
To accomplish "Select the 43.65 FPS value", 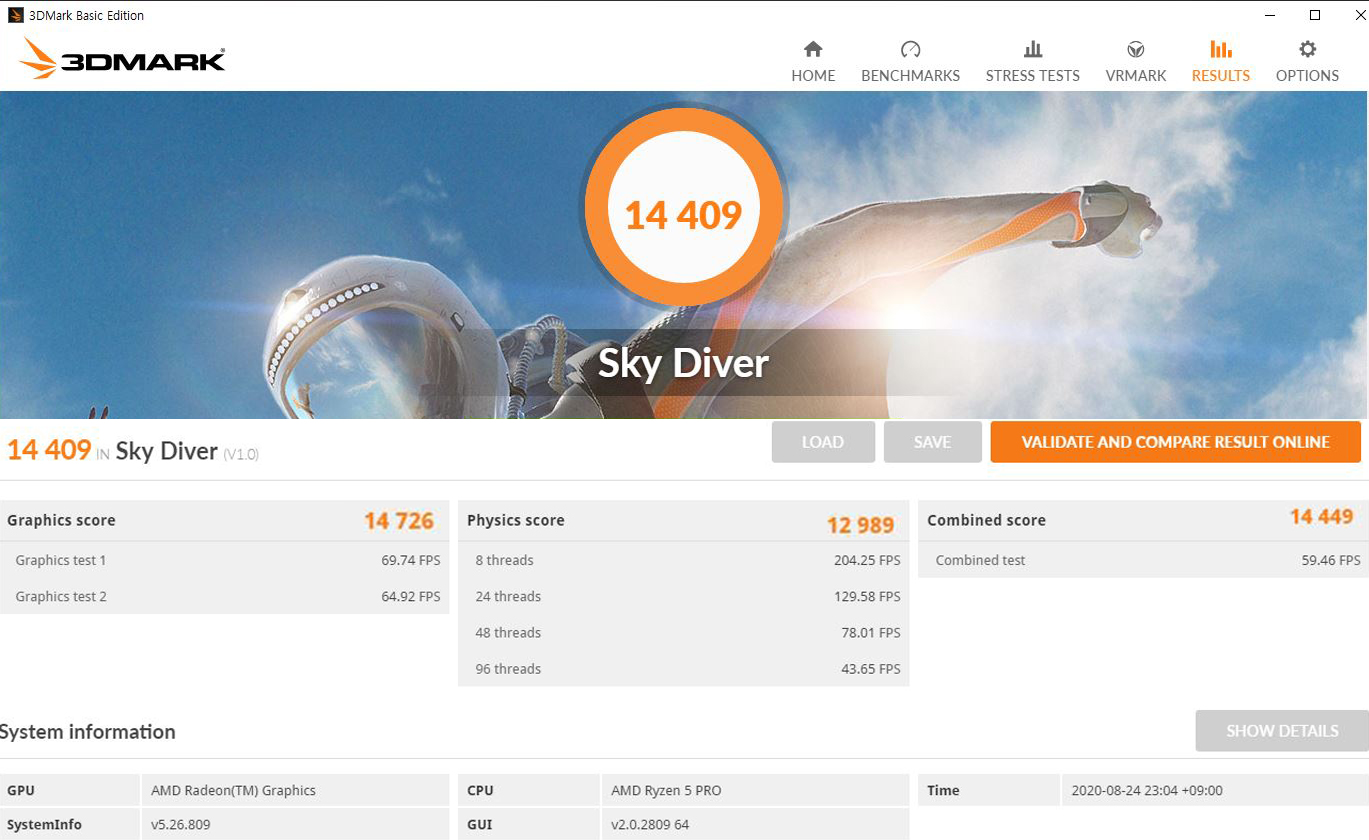I will pyautogui.click(x=871, y=669).
